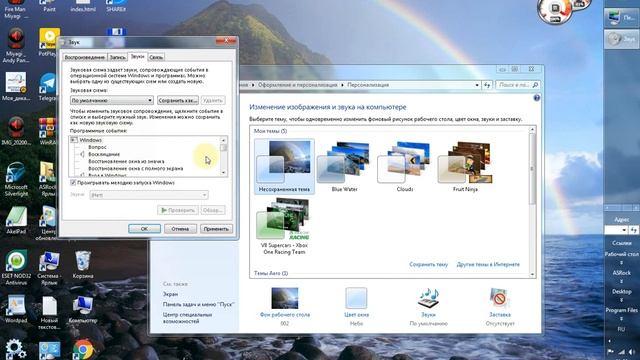This screenshot has height=360, width=640.
Task: Open the PotPlayer desktop shortcut
Action: pyautogui.click(x=49, y=42)
